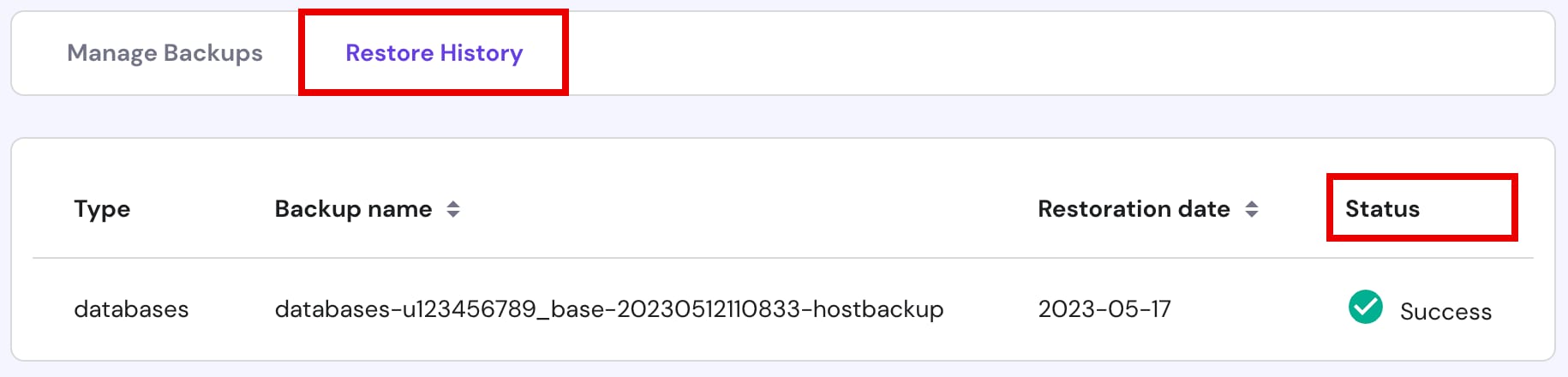Sort table by Backup name header
This screenshot has height=377, width=1568.
[x=353, y=209]
